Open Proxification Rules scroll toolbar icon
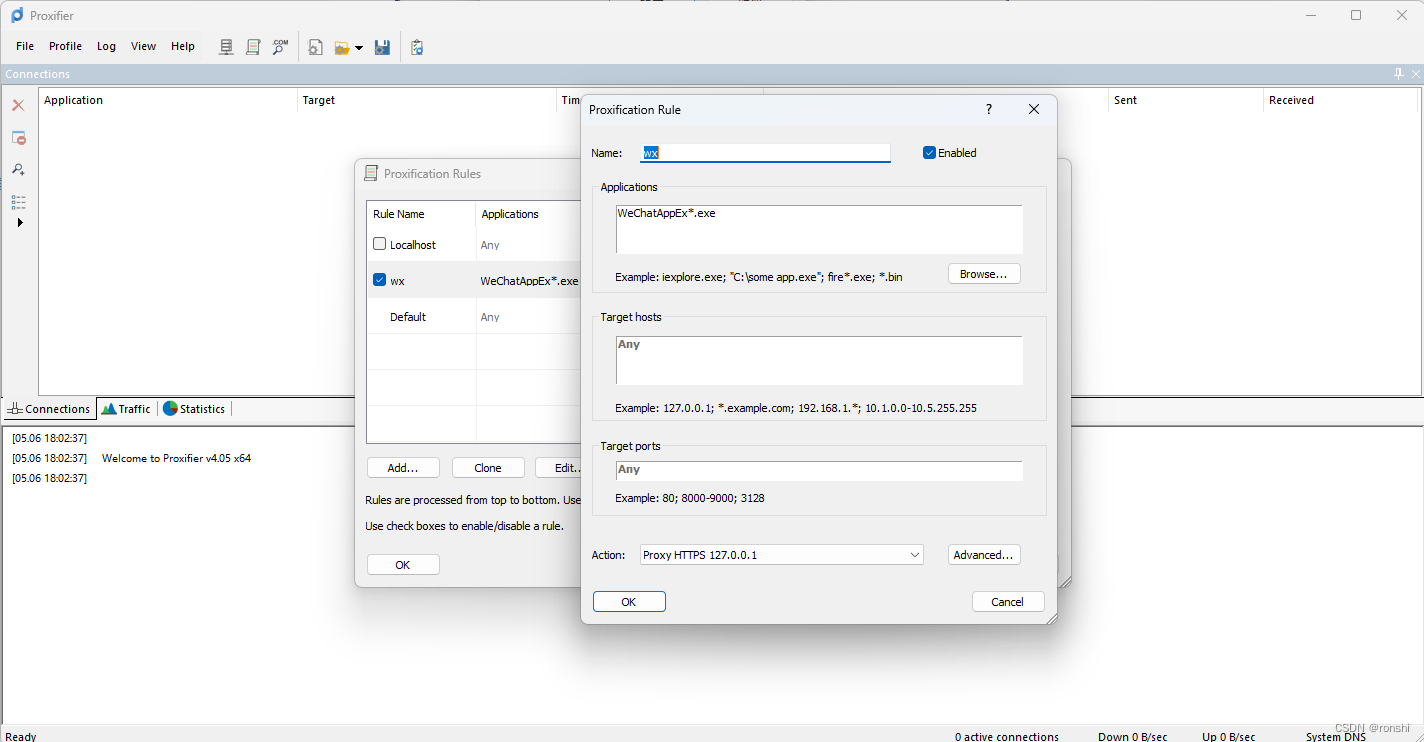The height and width of the screenshot is (742, 1424). coord(254,47)
